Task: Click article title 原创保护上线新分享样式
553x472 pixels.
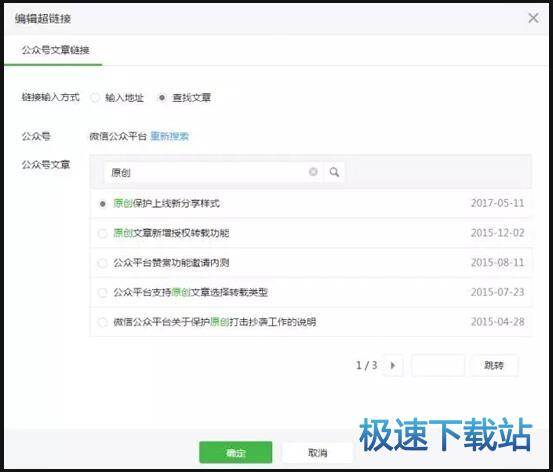Action: [x=166, y=204]
